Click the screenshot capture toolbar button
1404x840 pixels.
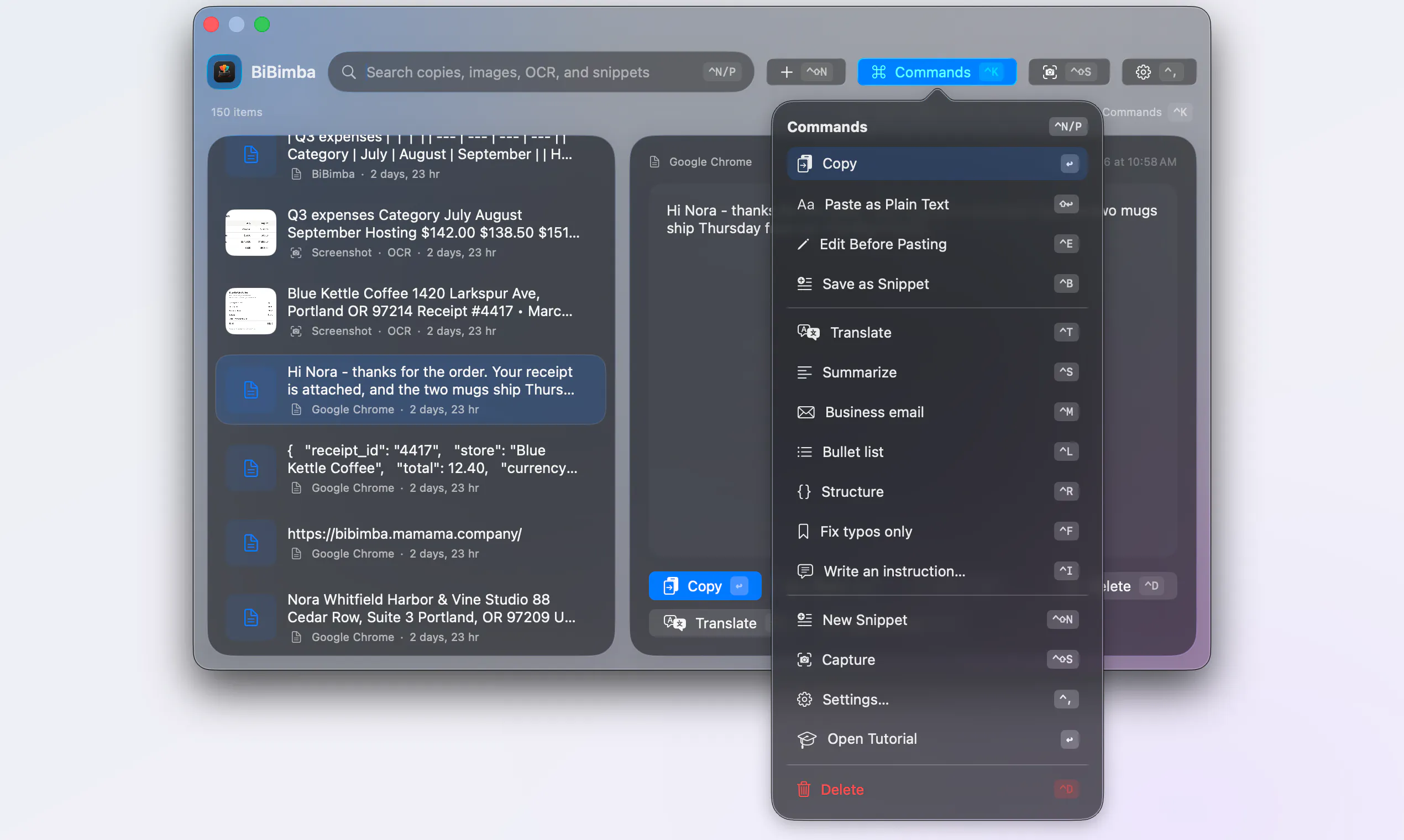pos(1069,72)
